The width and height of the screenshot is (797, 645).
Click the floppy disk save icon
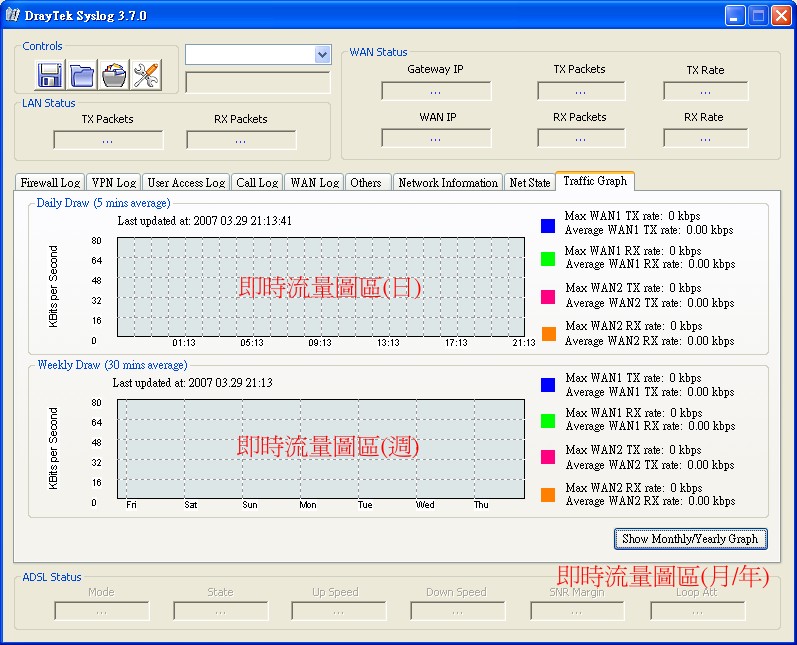click(50, 75)
